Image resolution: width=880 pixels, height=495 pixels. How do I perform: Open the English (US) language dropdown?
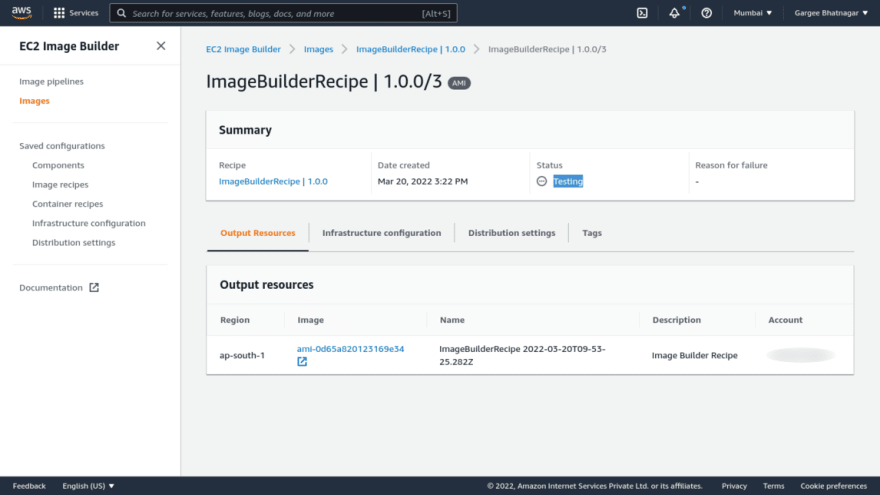point(88,486)
